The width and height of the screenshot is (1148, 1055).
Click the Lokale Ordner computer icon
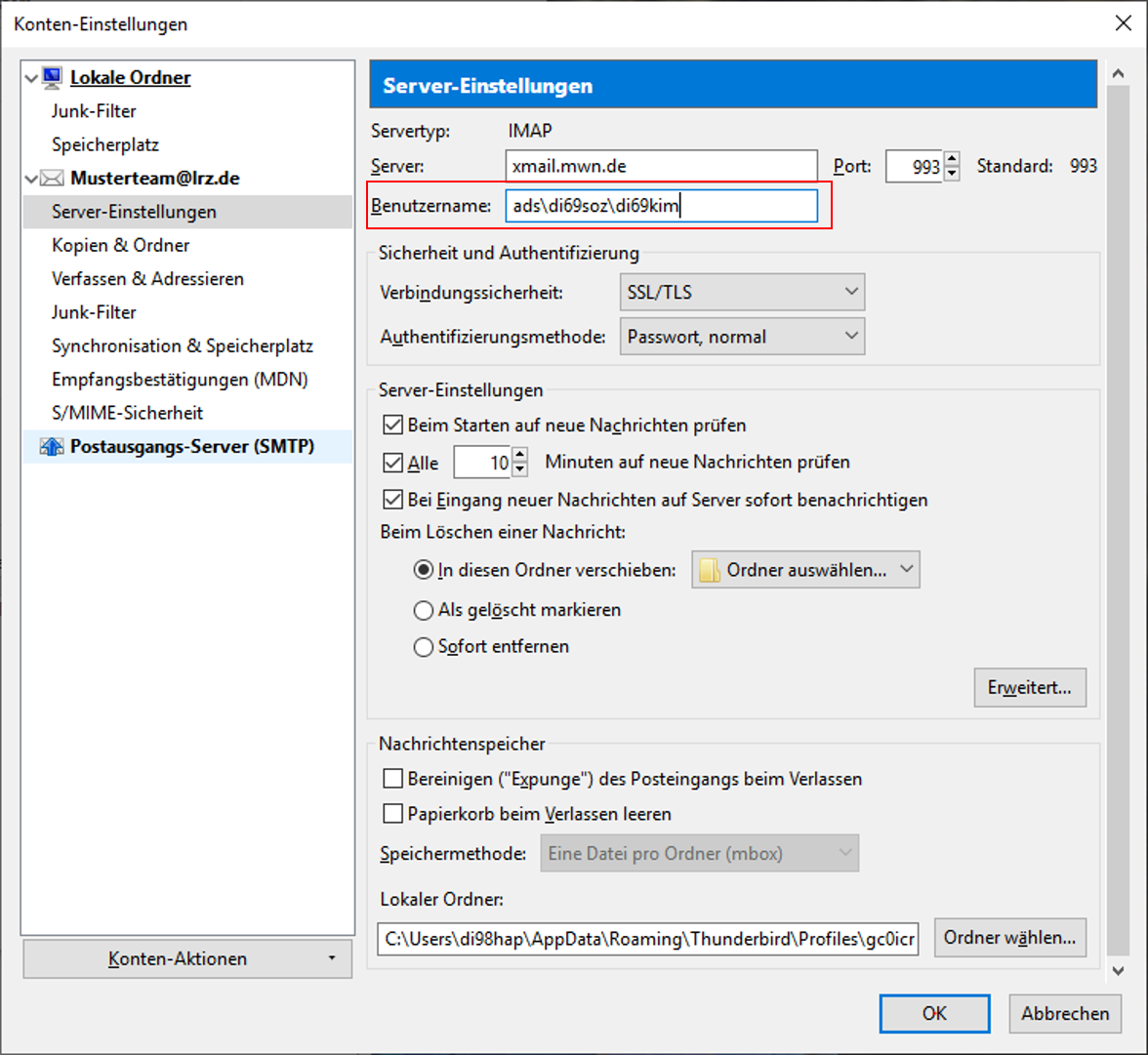point(54,78)
